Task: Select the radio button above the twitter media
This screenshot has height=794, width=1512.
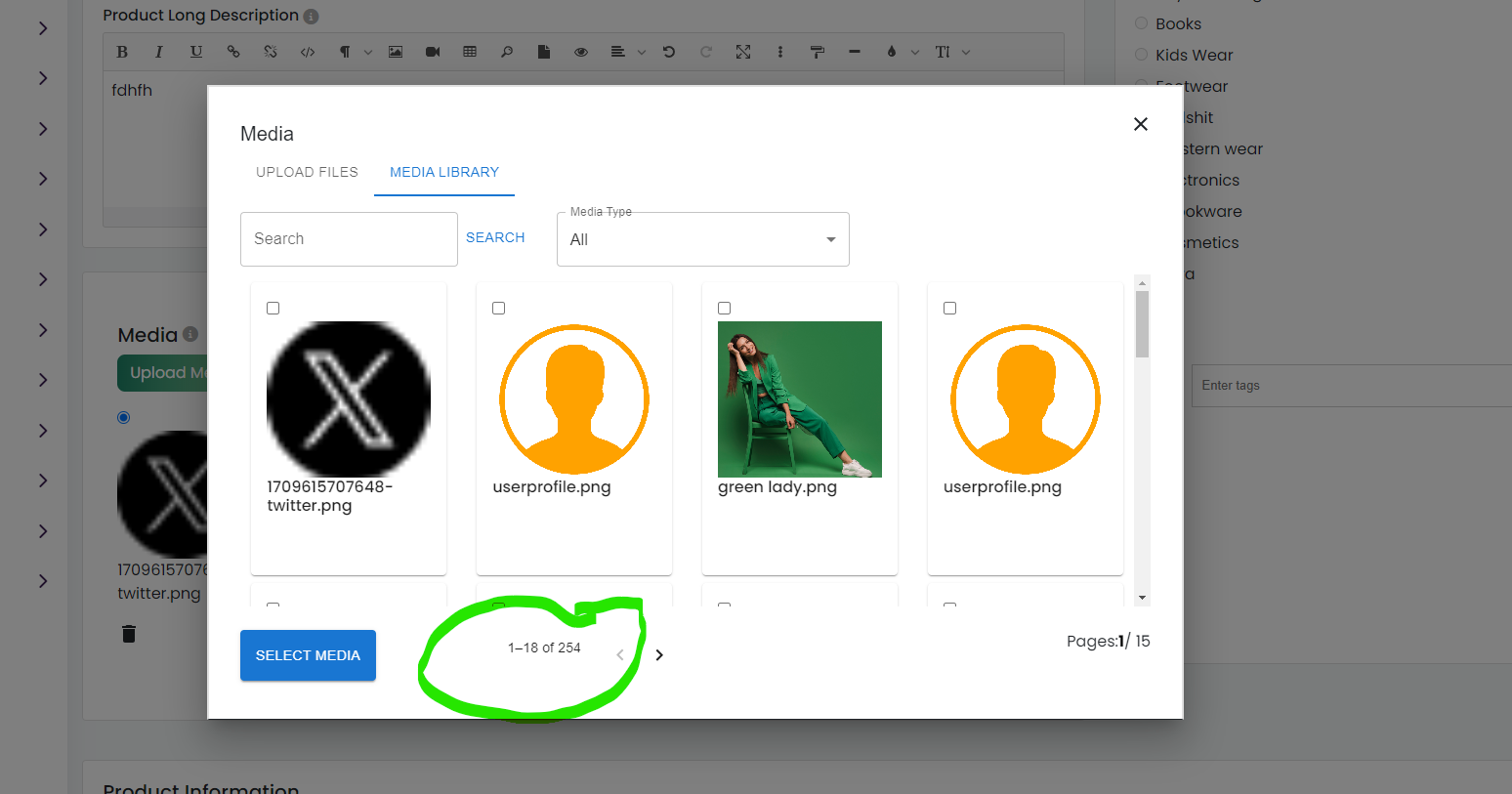Action: pos(123,417)
